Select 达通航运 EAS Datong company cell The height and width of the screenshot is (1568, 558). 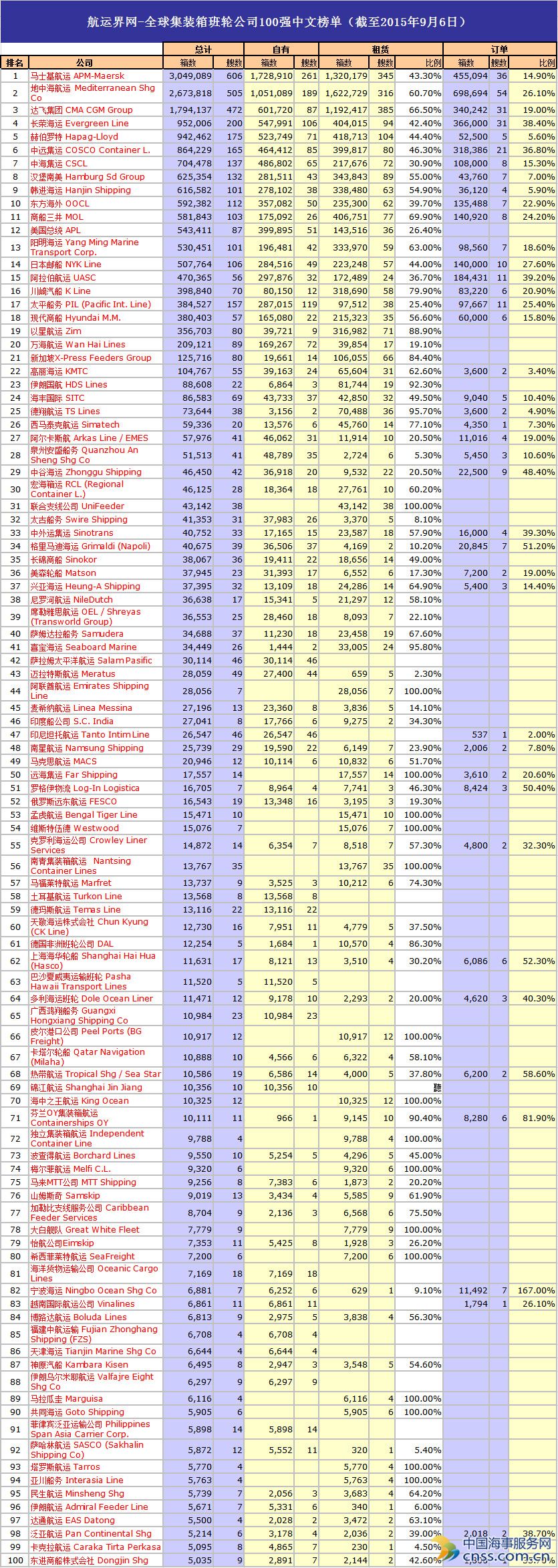tap(73, 1521)
